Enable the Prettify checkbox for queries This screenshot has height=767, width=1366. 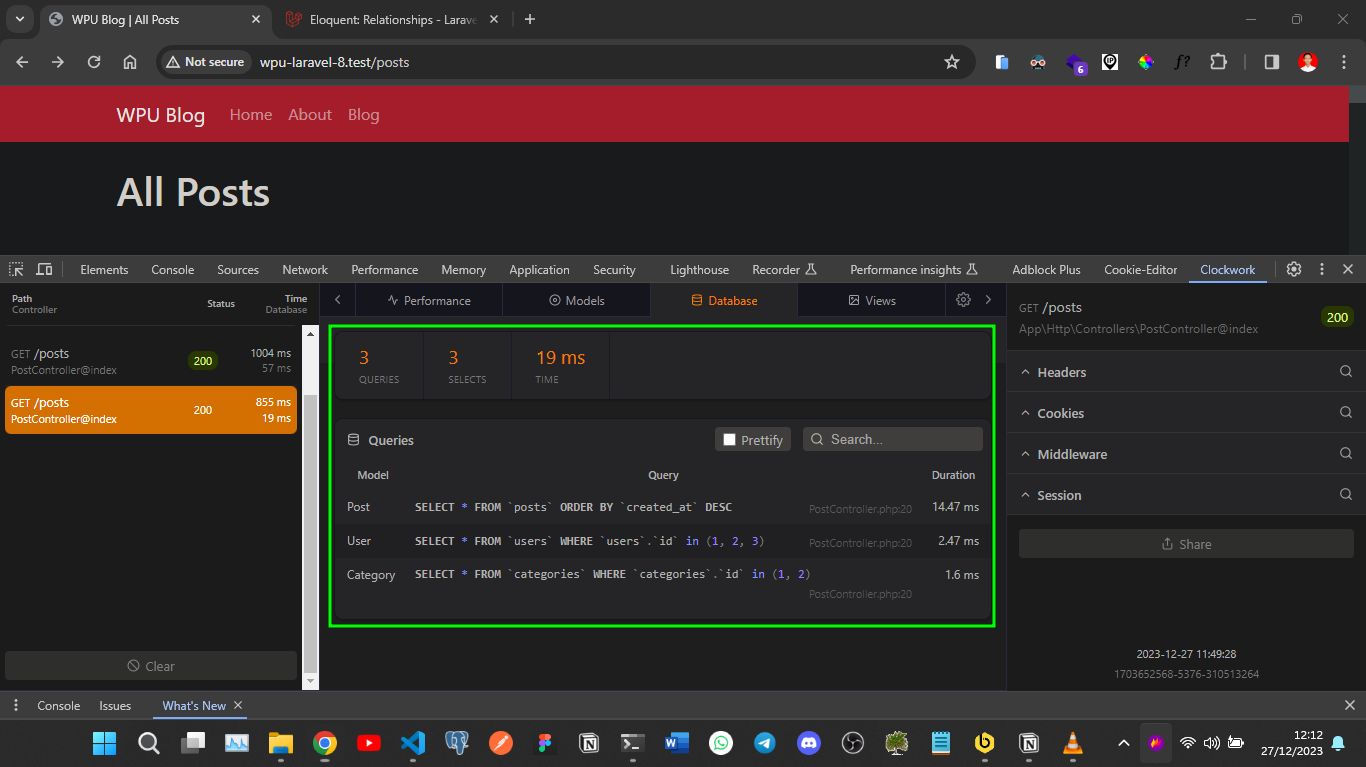point(728,438)
